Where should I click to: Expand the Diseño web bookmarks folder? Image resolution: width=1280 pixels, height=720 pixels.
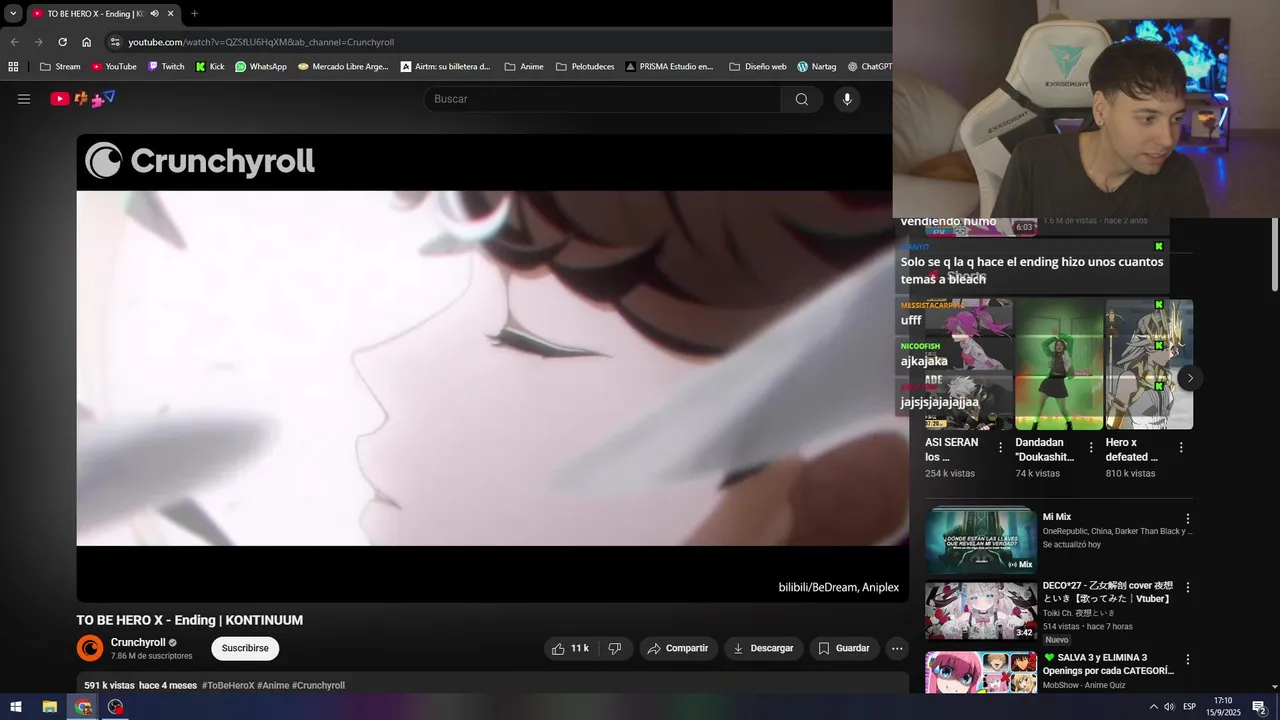[x=758, y=67]
